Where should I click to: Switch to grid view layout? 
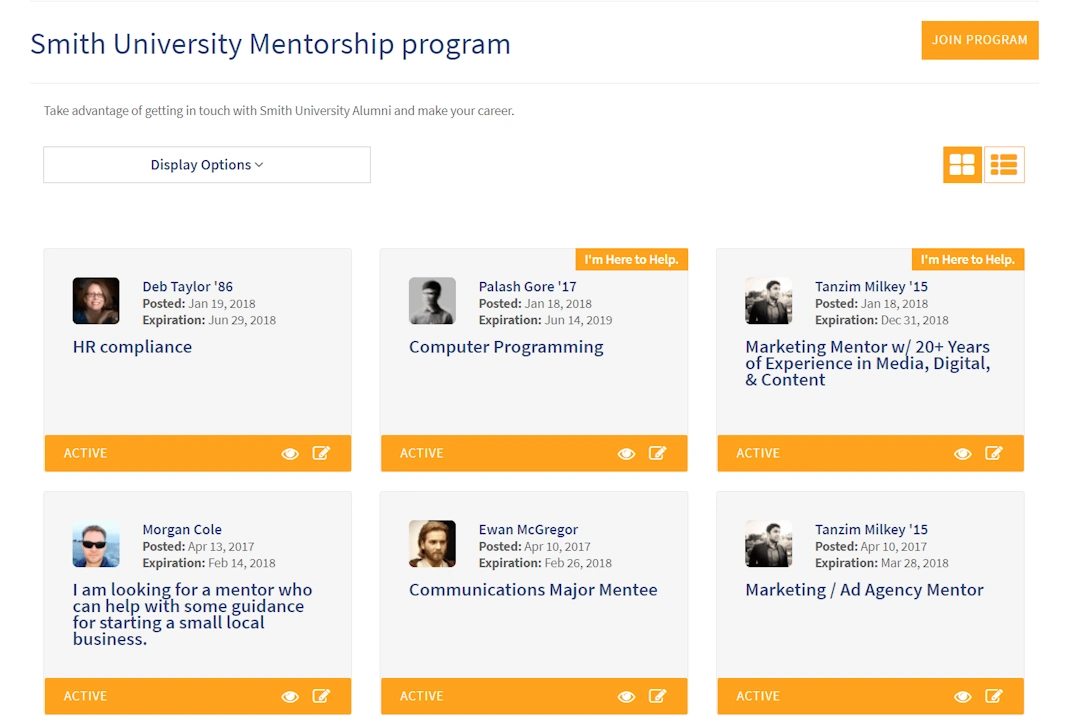[x=962, y=165]
